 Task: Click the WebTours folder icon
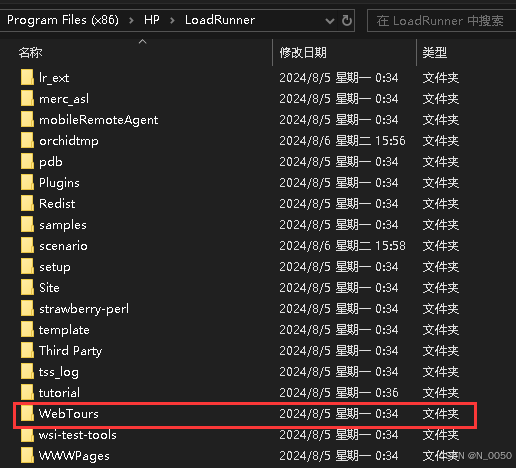pos(27,413)
